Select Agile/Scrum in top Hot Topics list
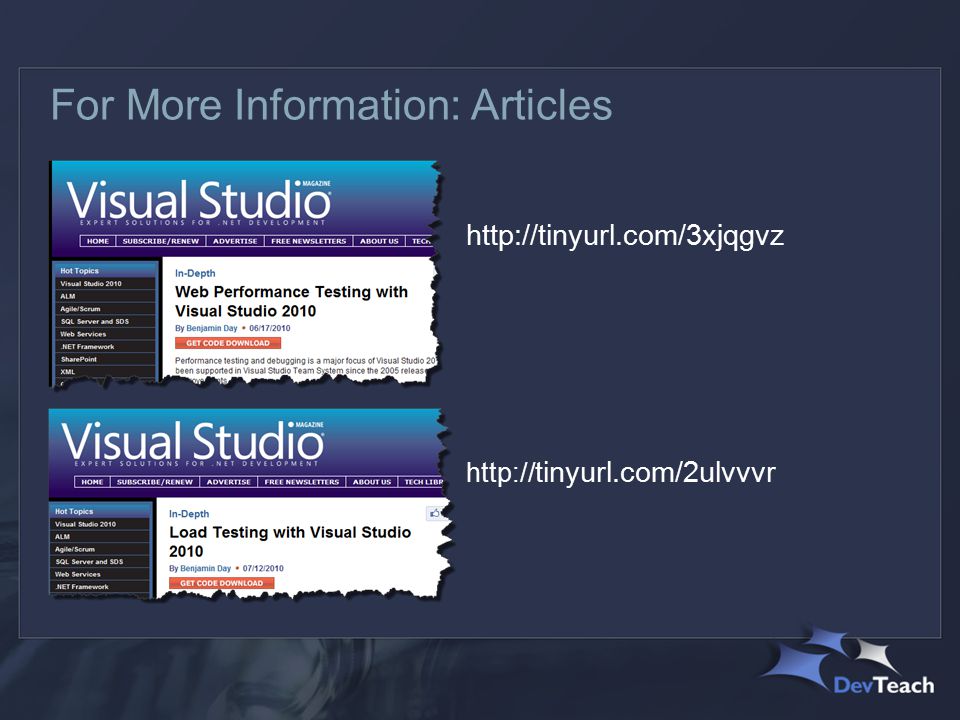The height and width of the screenshot is (720, 960). [105, 309]
